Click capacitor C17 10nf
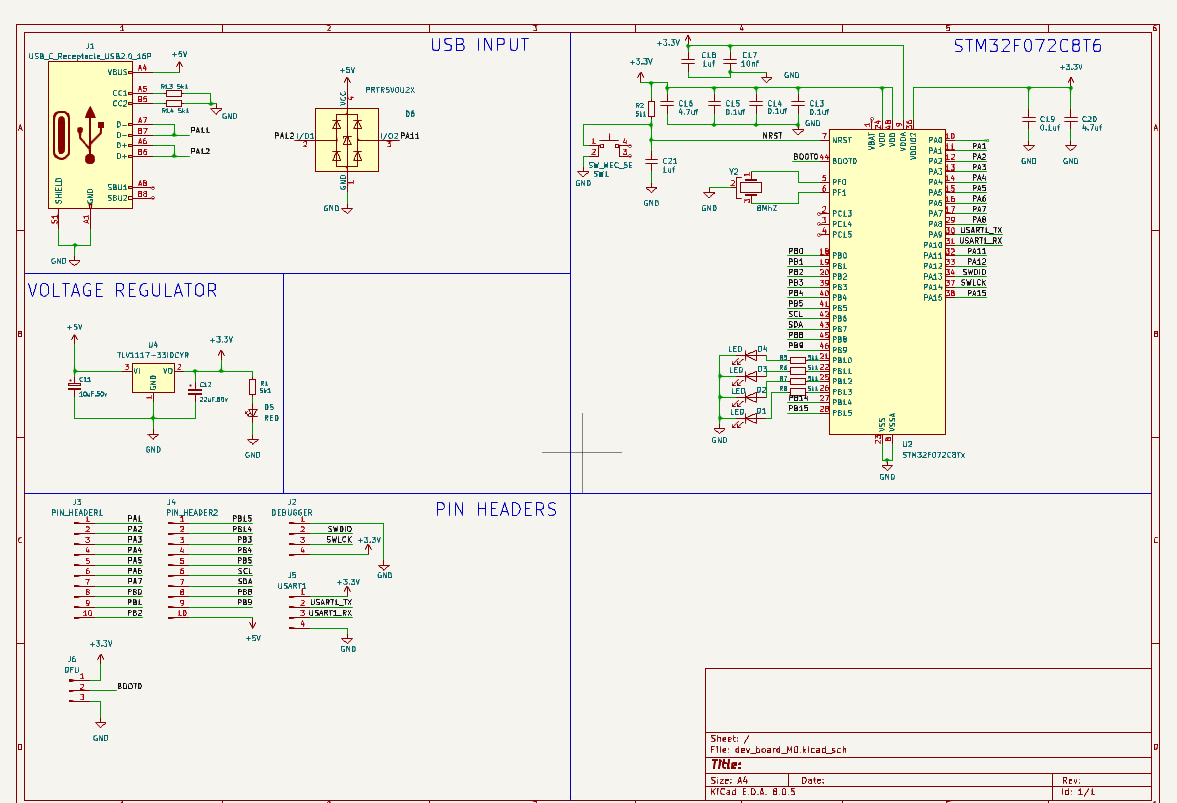 click(730, 62)
